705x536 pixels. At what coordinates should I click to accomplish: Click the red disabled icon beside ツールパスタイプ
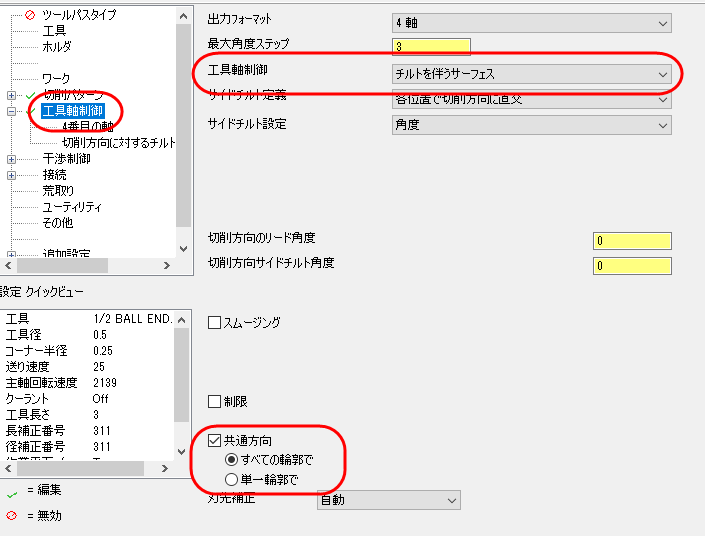click(30, 15)
